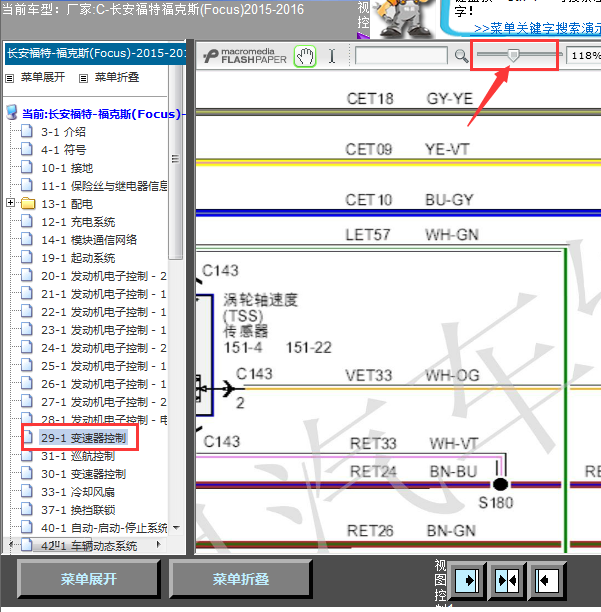Click the computer icon at tree root
Viewport: 601px width, 612px height.
(12, 112)
